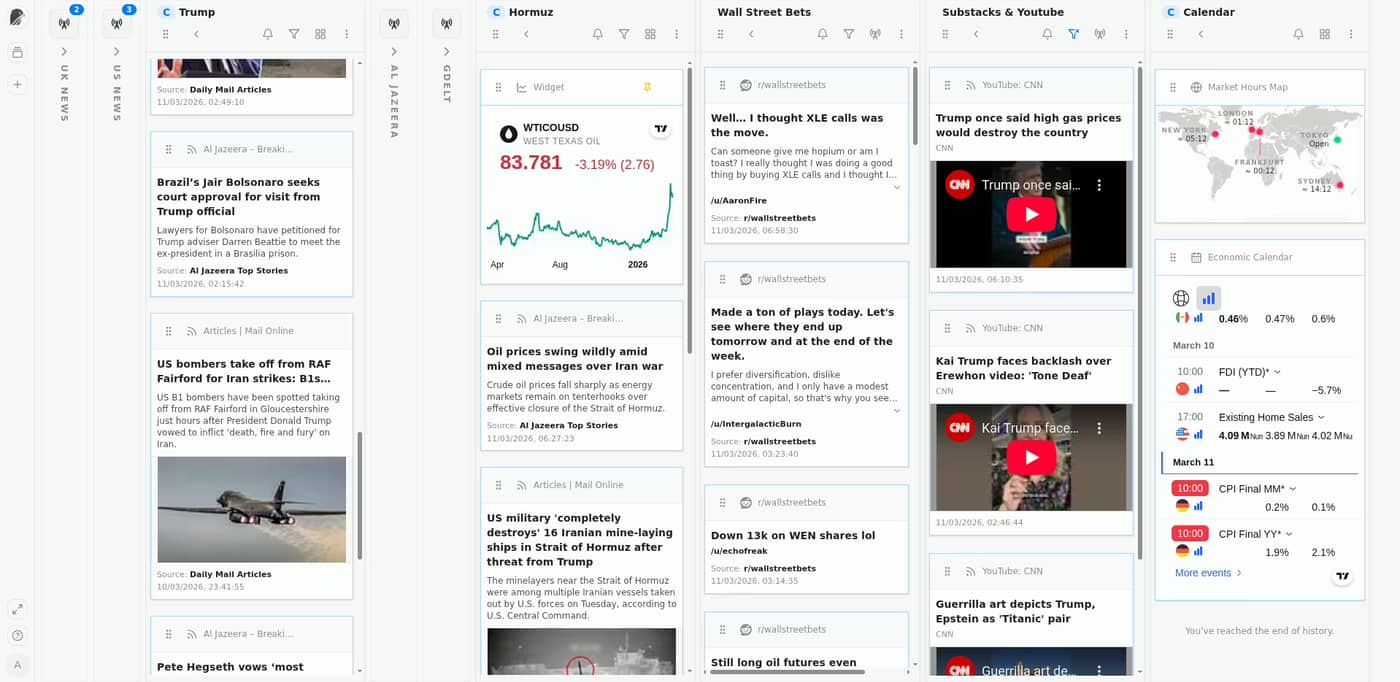Open the /u/AaronFire user link
This screenshot has height=682, width=1400.
(x=739, y=201)
